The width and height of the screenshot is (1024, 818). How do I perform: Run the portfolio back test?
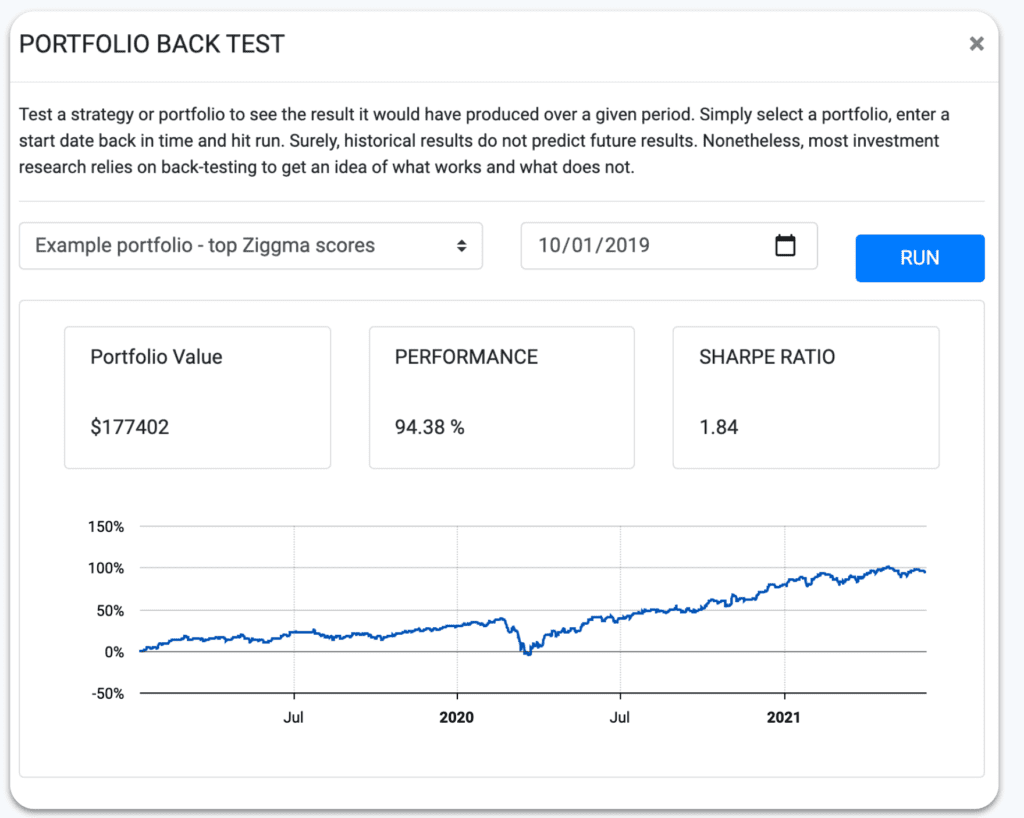coord(920,258)
